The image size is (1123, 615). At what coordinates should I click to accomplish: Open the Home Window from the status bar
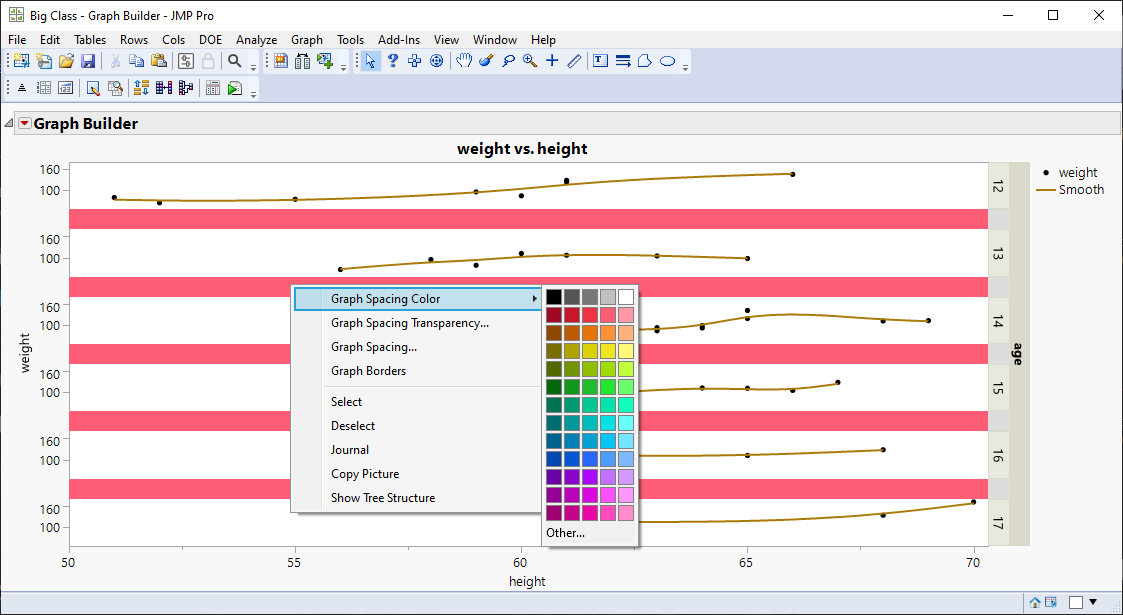[1035, 601]
